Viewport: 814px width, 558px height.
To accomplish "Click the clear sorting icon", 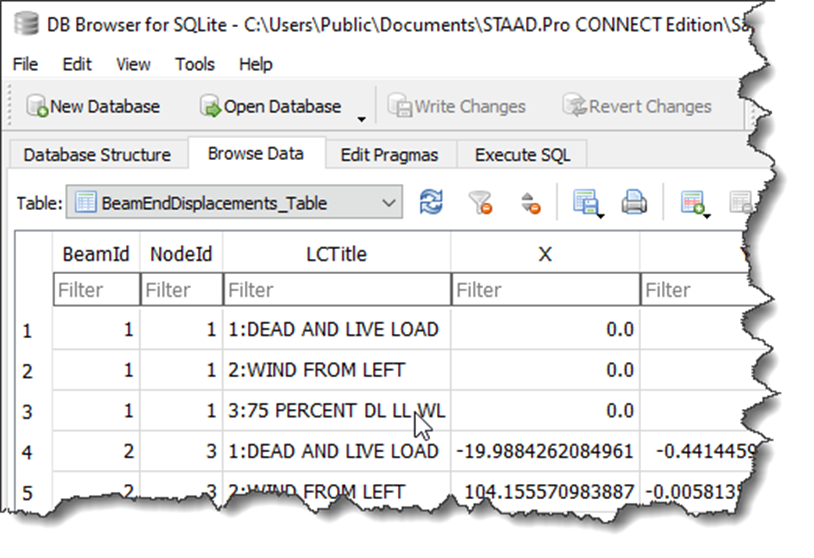I will (x=531, y=202).
